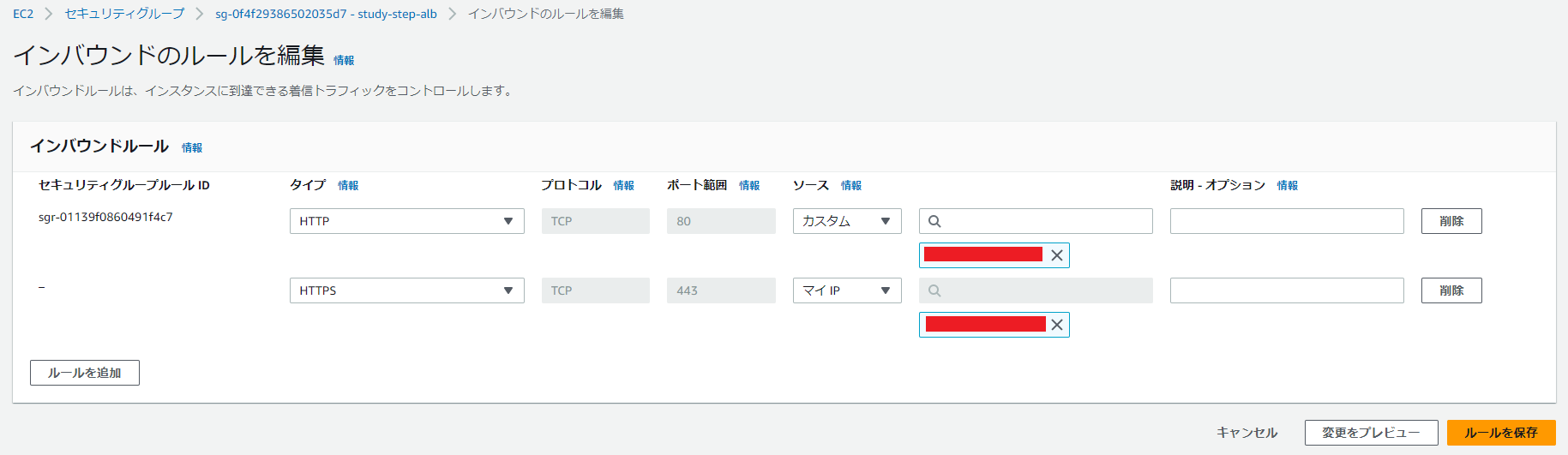
Task: Remove the source chip under the HTTP rule
Action: [1056, 255]
